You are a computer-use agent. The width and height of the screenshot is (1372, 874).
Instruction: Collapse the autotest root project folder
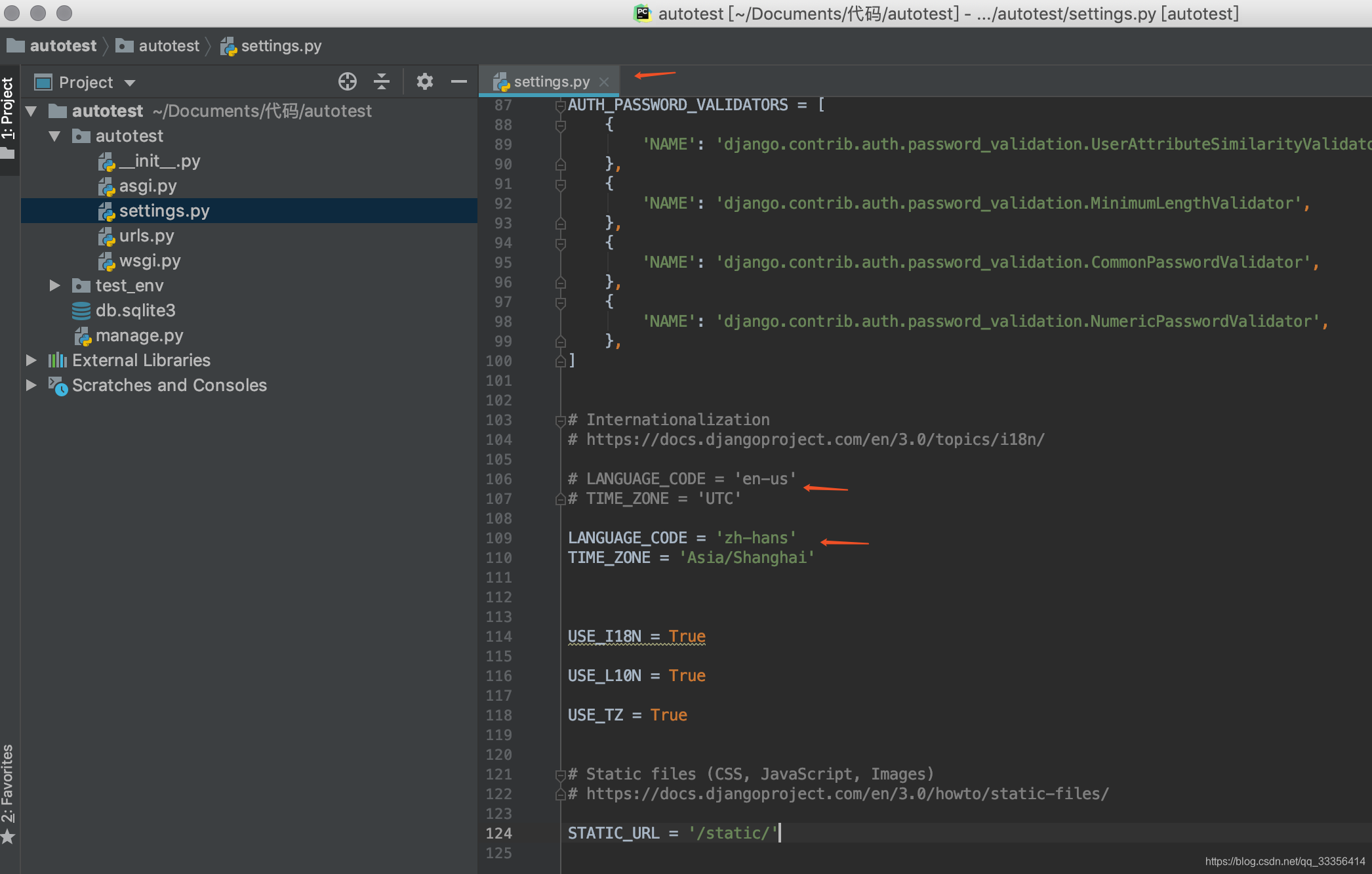pos(31,111)
